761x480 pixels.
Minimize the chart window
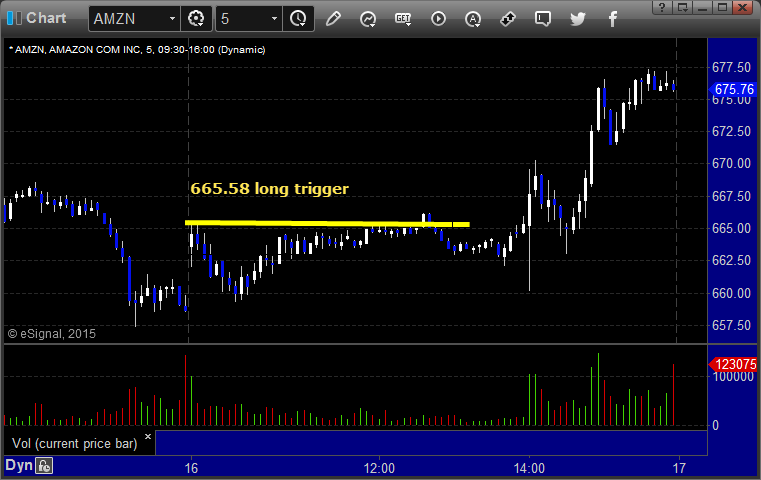[702, 7]
